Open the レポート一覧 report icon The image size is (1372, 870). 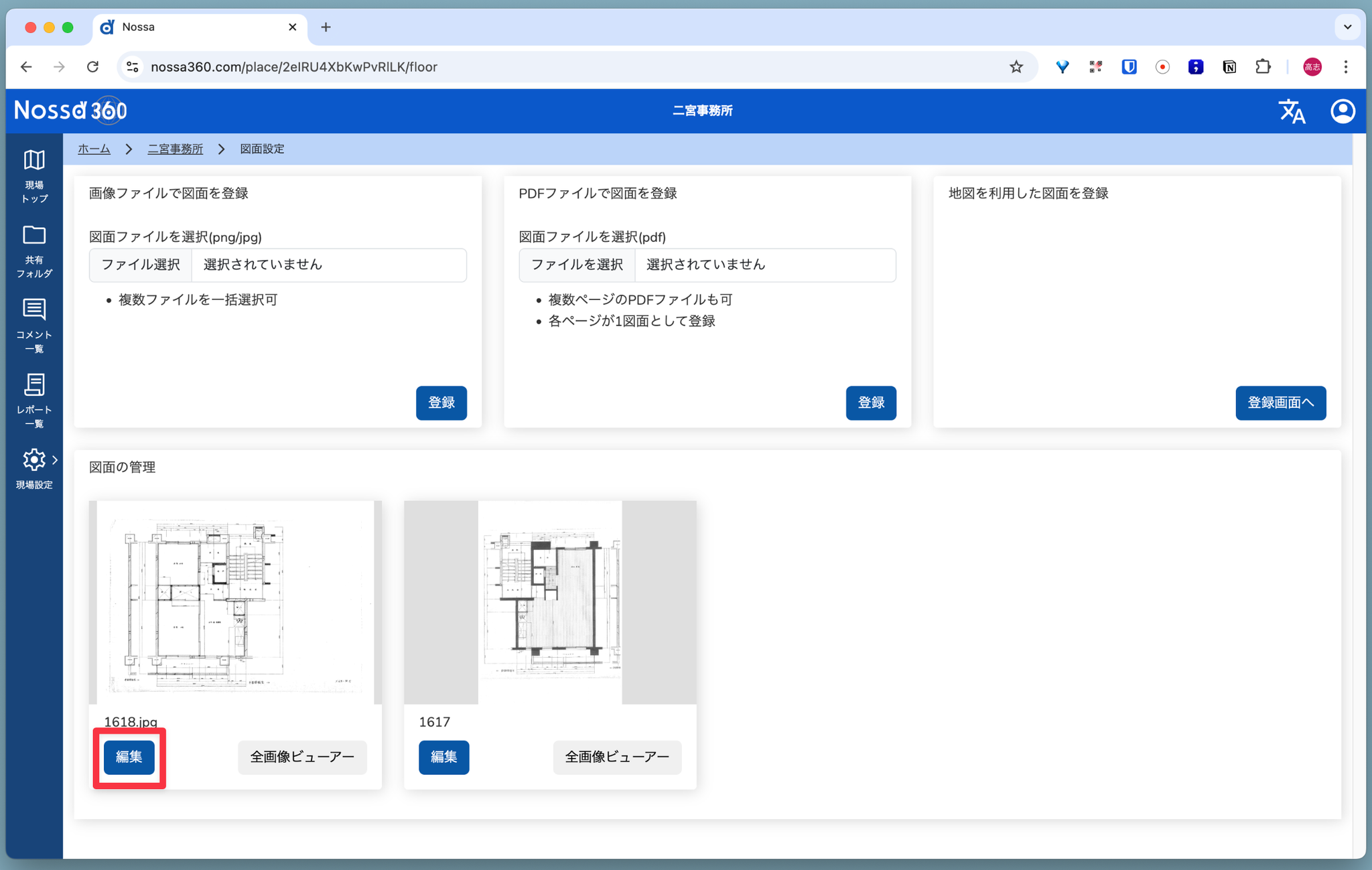[x=34, y=385]
